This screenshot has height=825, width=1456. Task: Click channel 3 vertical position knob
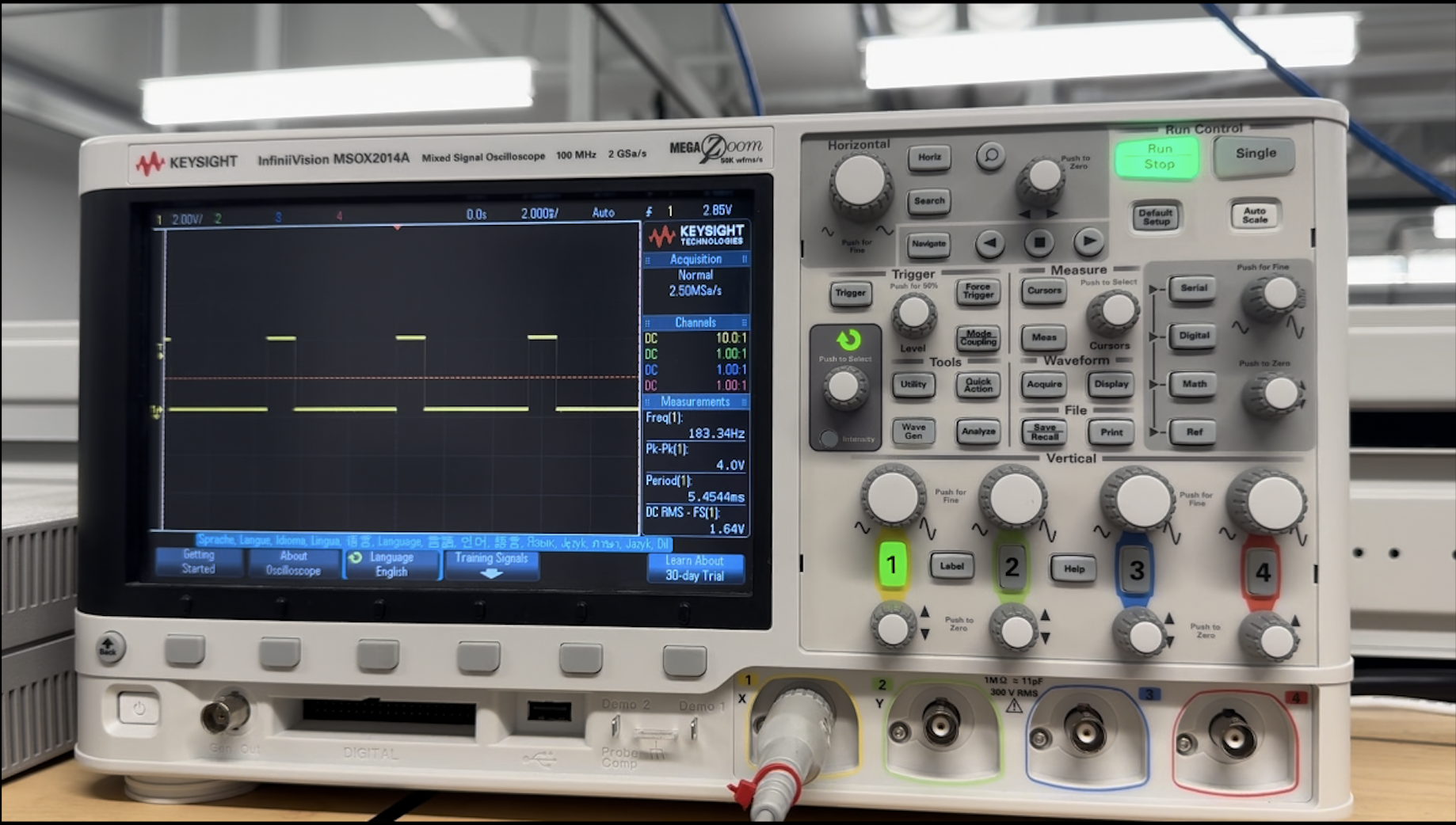pos(1141,634)
